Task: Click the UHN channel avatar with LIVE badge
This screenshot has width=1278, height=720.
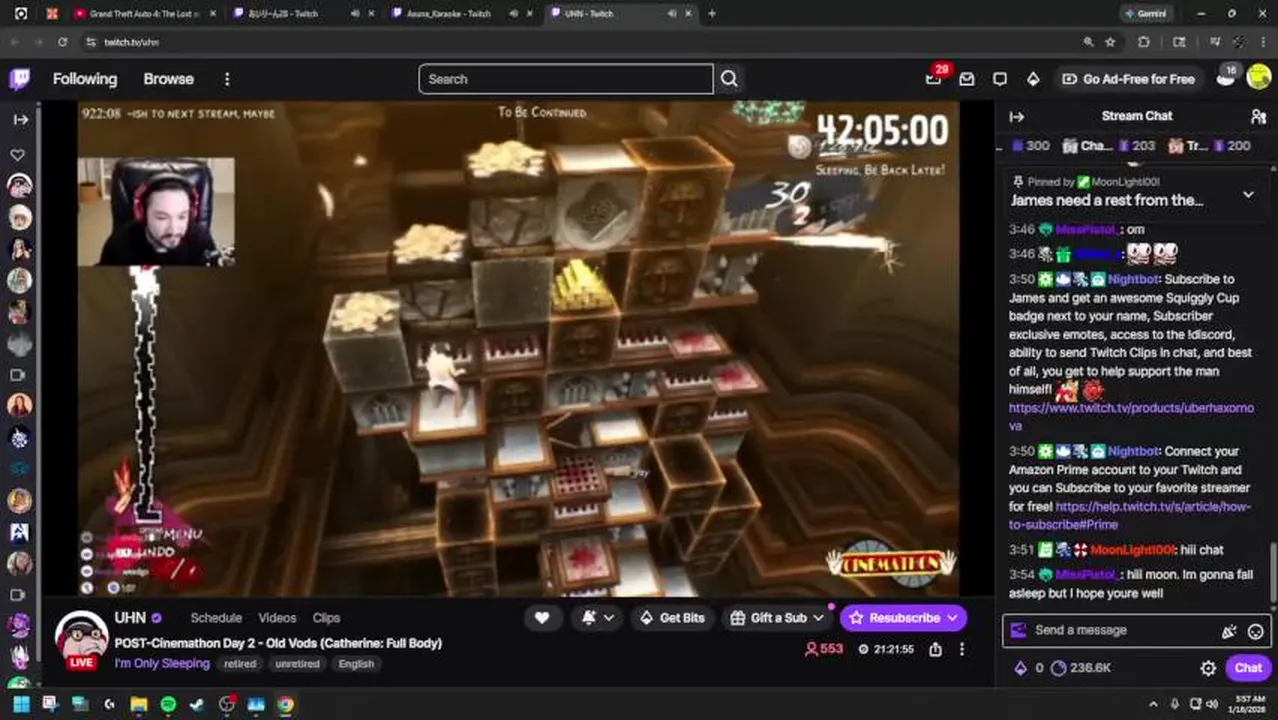Action: (x=81, y=640)
